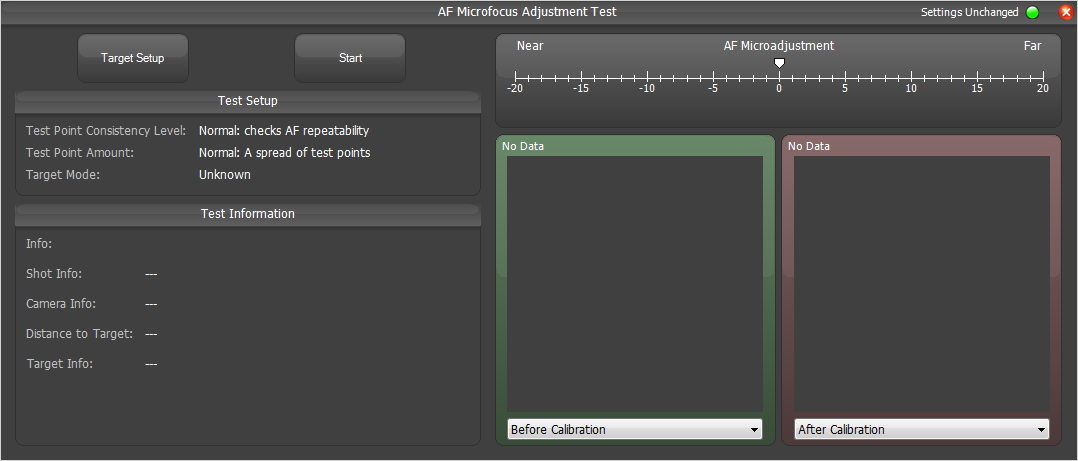Click the Test Point Amount setting value

[x=284, y=153]
